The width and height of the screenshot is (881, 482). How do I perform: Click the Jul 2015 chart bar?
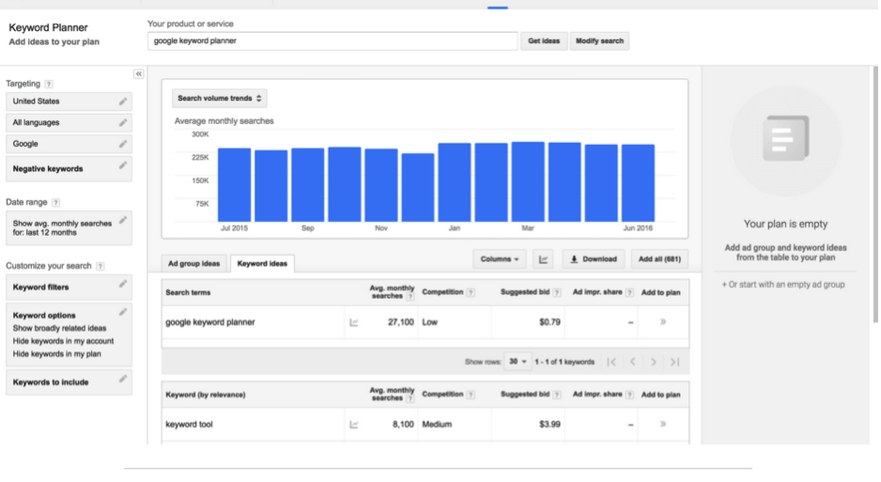coord(234,185)
